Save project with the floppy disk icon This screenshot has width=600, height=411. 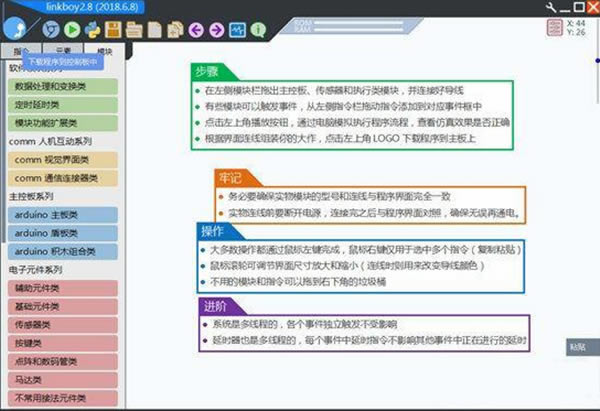point(113,29)
